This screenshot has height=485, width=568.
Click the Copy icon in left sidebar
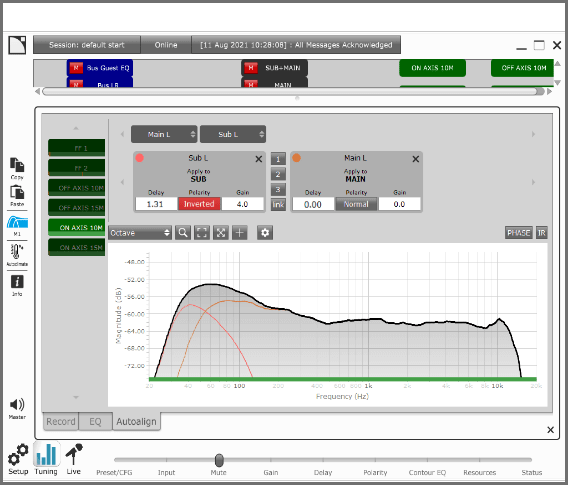pos(17,165)
